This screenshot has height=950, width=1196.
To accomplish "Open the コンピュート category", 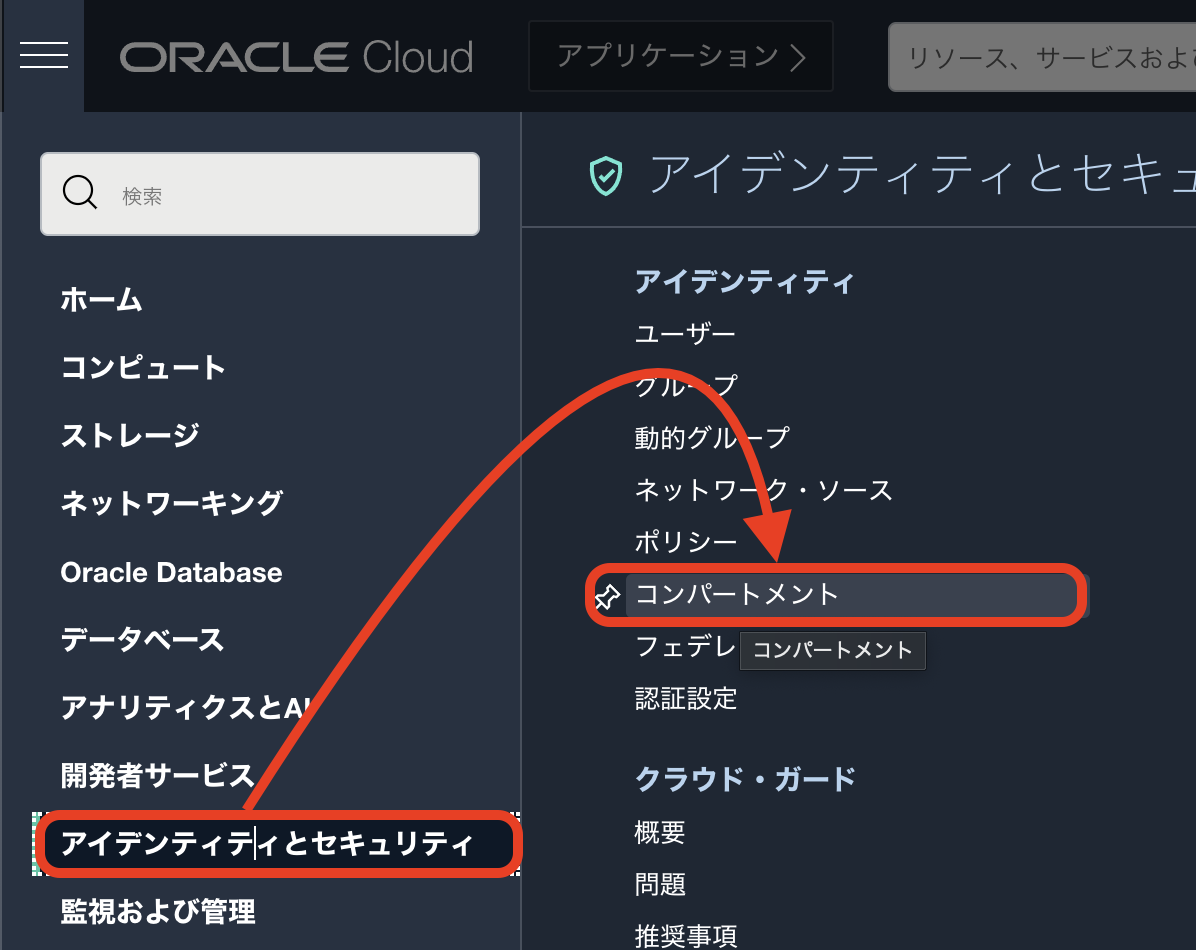I will click(143, 367).
